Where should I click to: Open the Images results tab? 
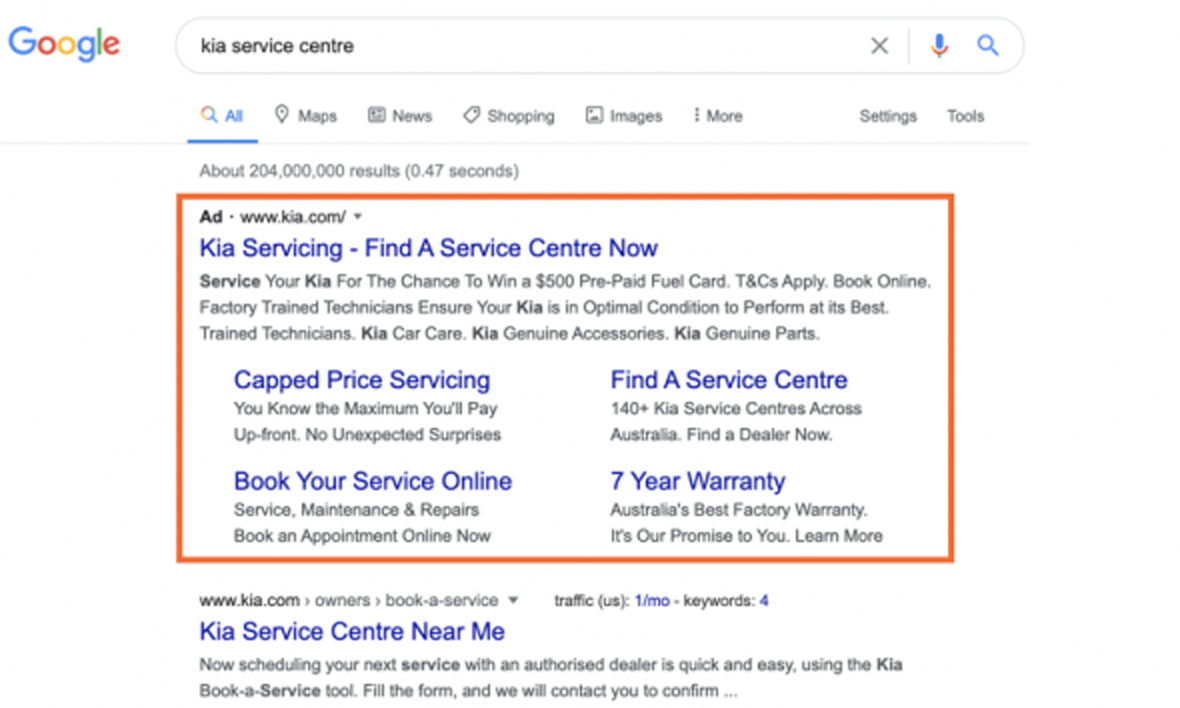click(624, 115)
